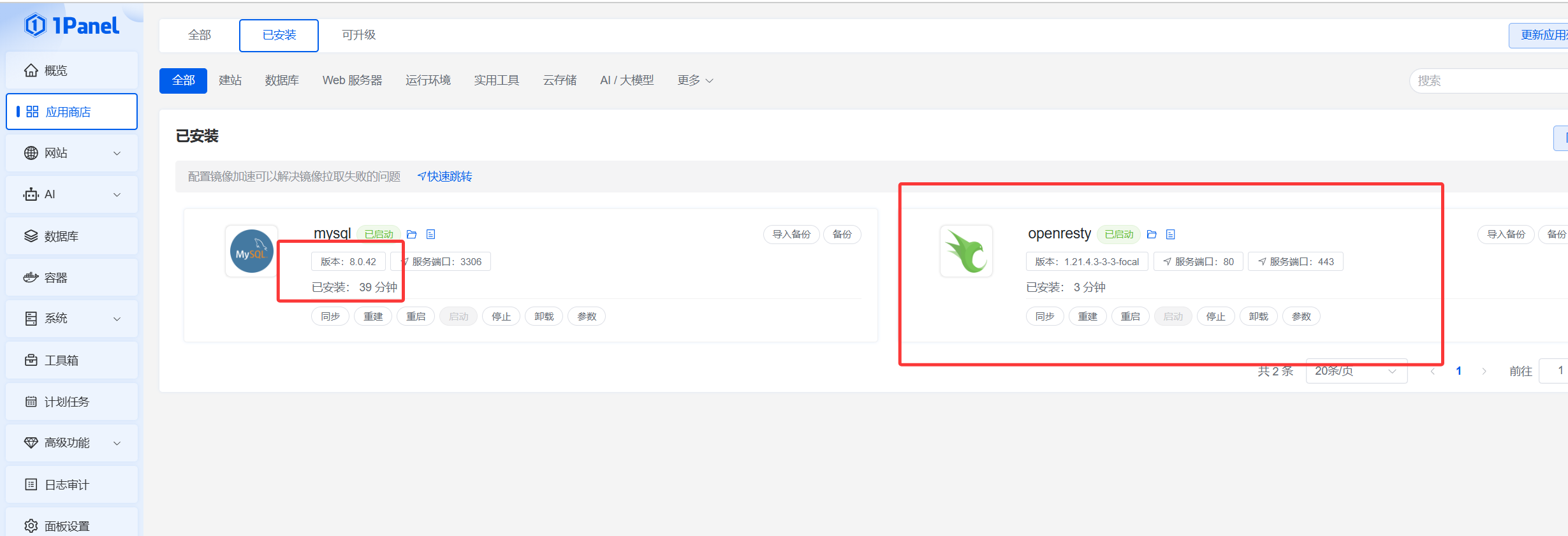The height and width of the screenshot is (536, 1568).
Task: Click the 更新应用 button
Action: point(1538,35)
